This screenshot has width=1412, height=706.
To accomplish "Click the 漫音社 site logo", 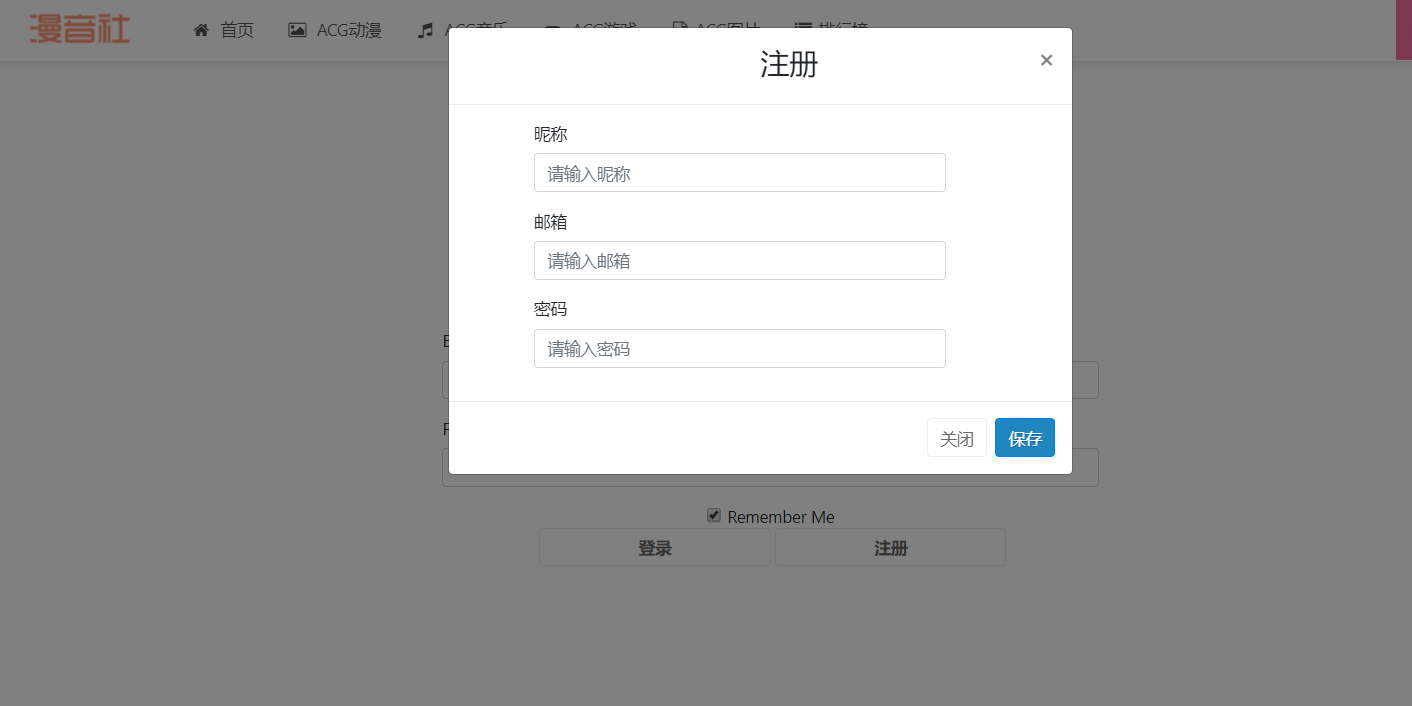I will 79,29.
